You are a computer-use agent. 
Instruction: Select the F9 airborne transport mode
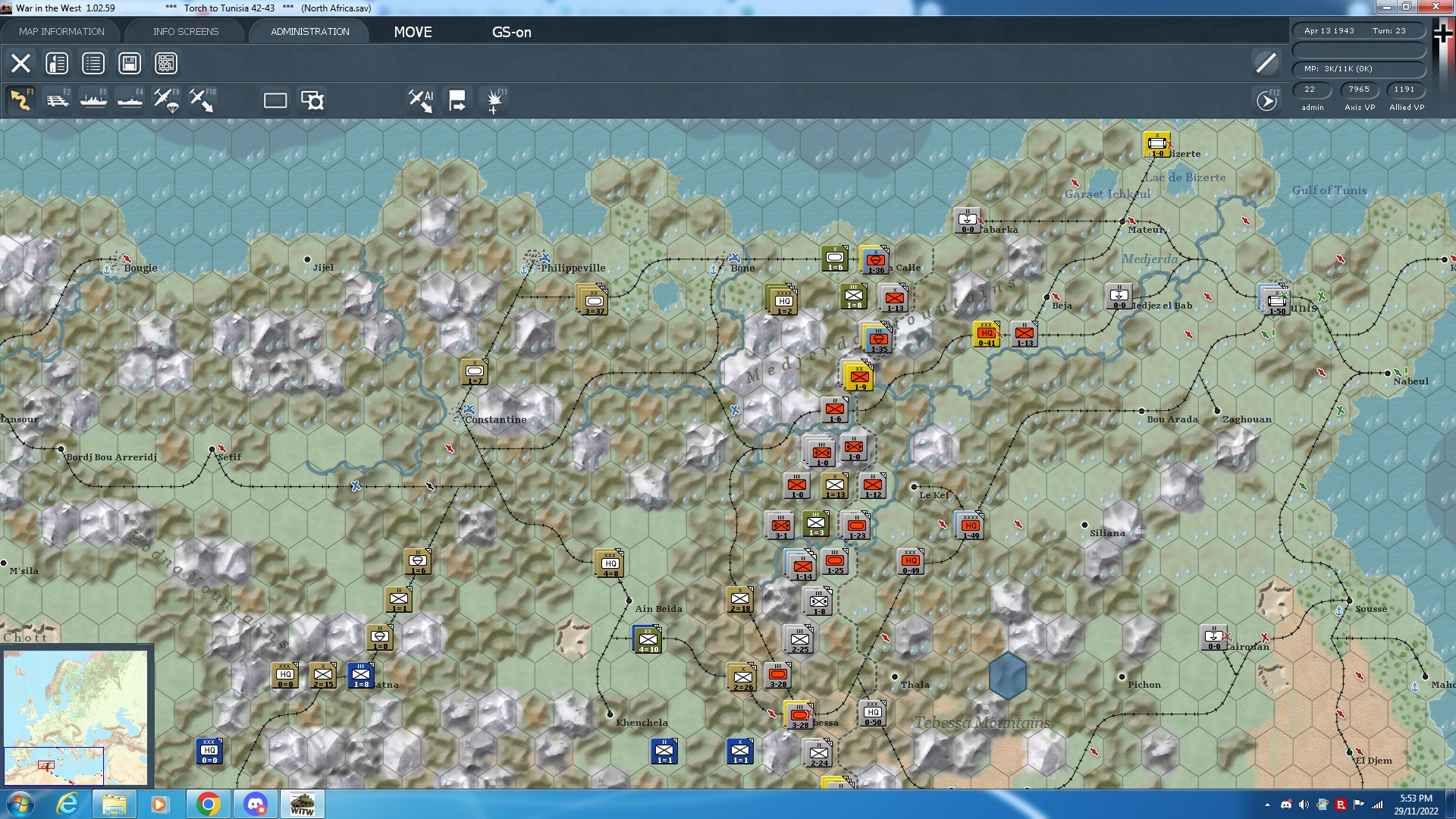[166, 100]
